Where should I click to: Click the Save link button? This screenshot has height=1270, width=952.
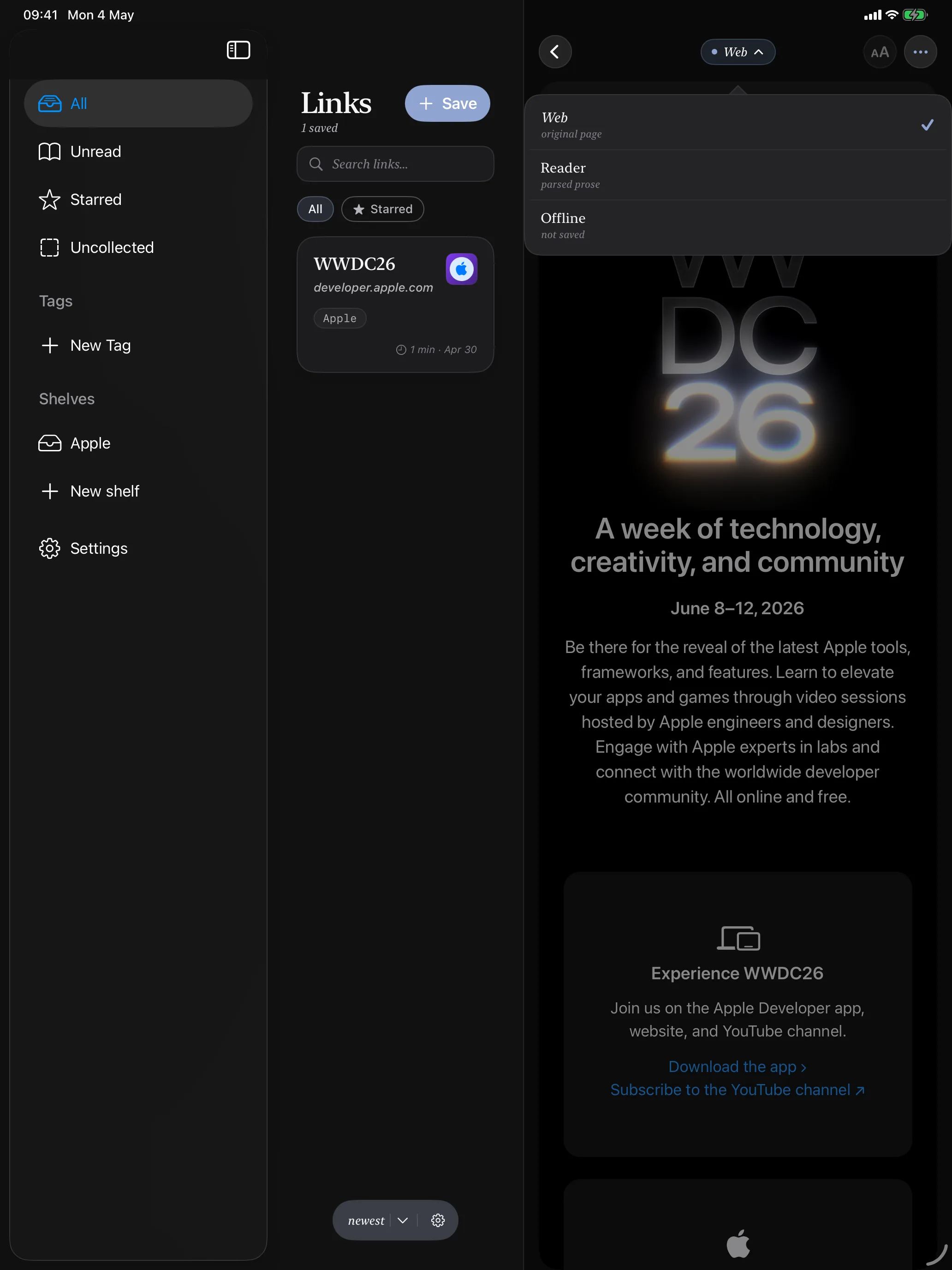447,103
